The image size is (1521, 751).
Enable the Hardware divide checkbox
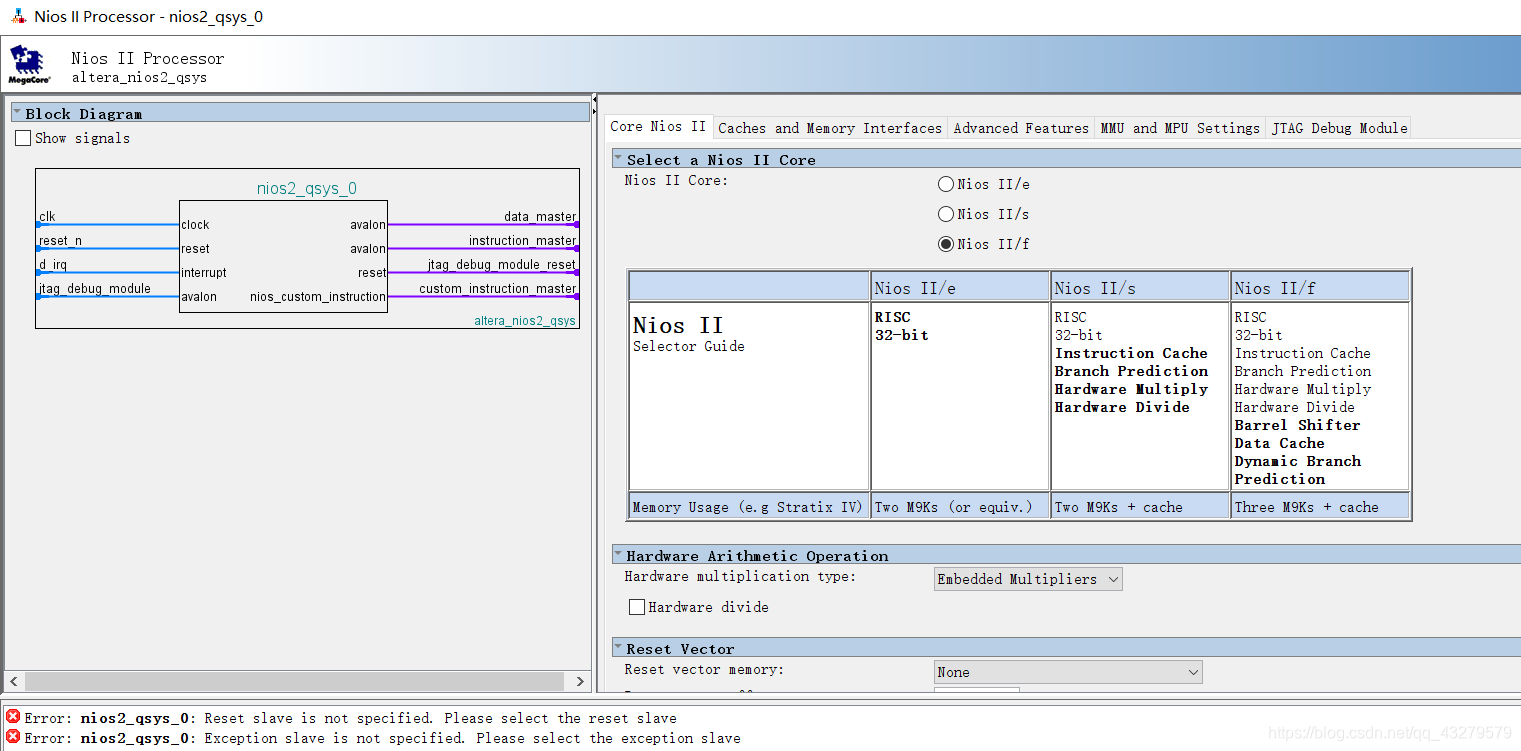coord(636,607)
